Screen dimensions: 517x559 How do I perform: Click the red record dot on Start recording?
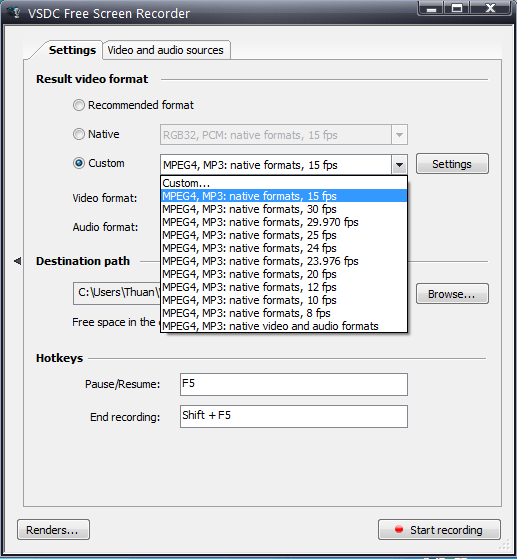(399, 529)
